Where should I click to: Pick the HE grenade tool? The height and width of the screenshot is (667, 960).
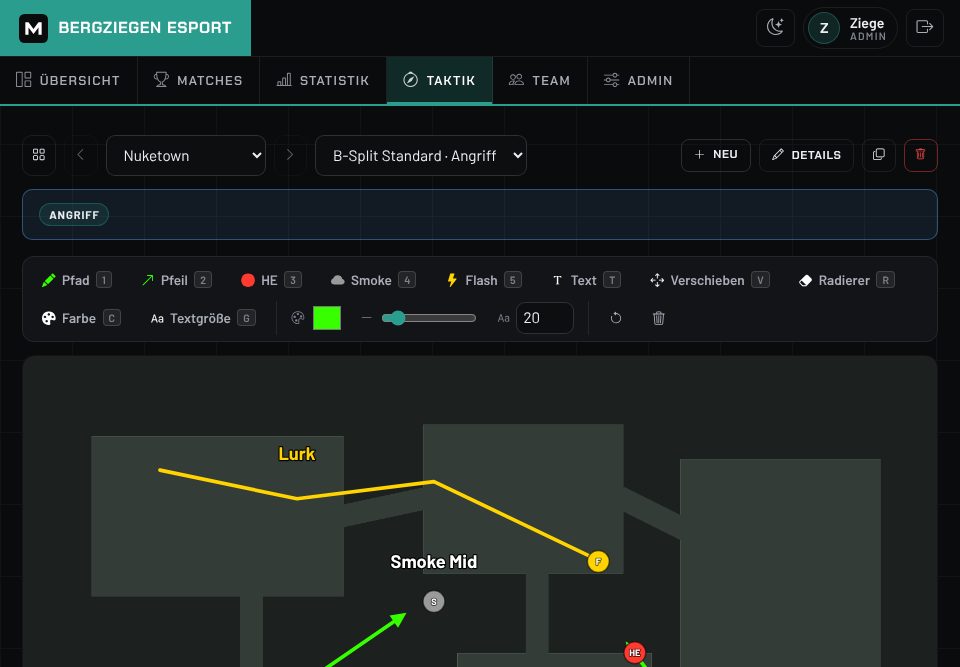click(x=271, y=281)
